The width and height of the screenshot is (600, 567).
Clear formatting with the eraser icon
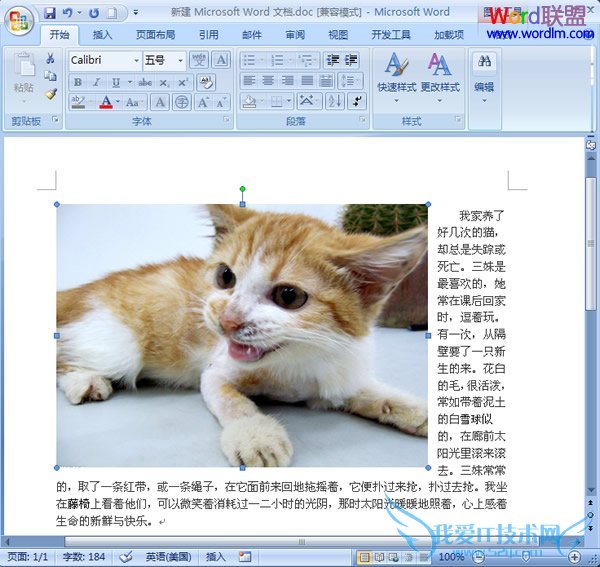[206, 82]
